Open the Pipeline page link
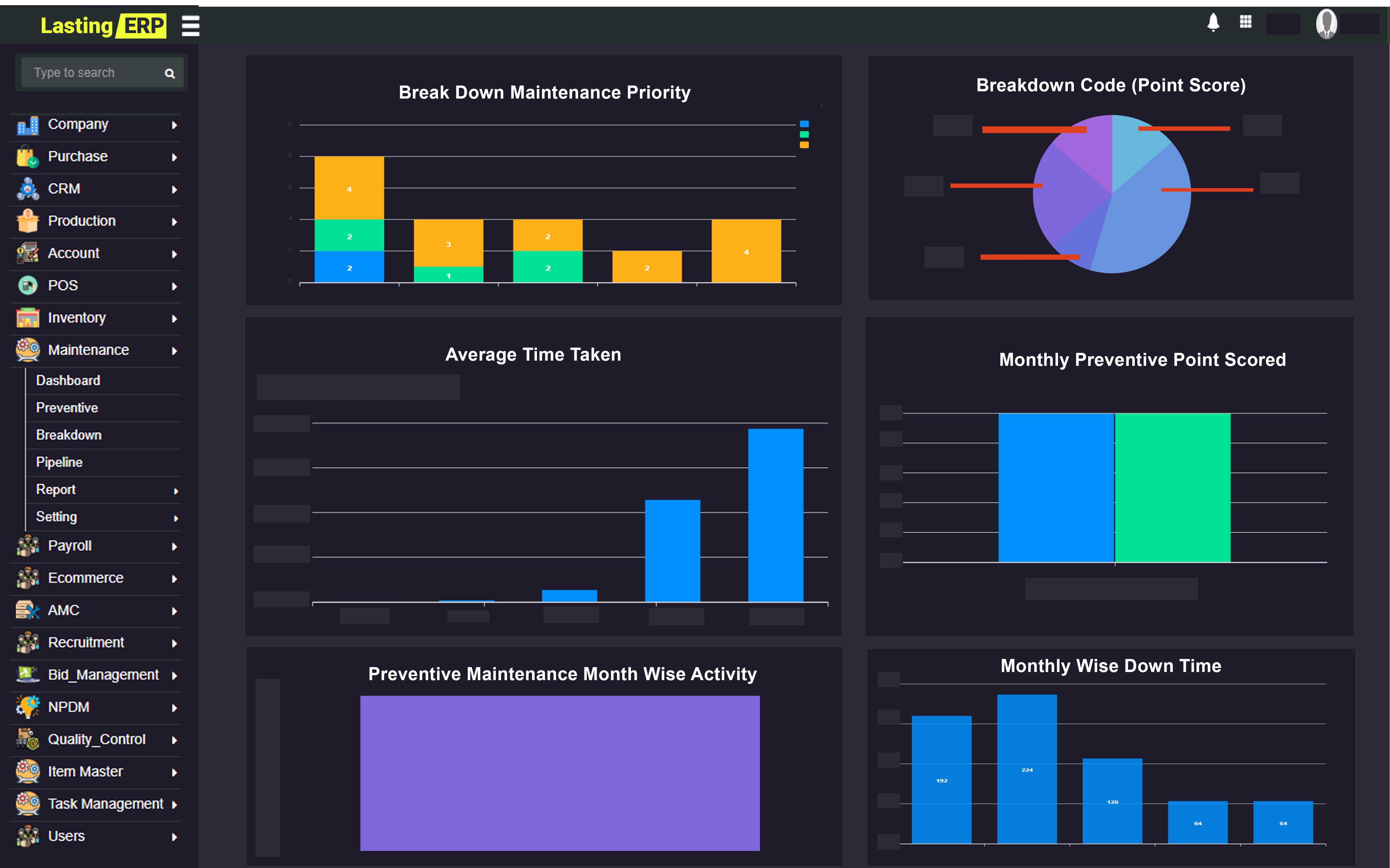This screenshot has width=1390, height=868. pos(59,462)
